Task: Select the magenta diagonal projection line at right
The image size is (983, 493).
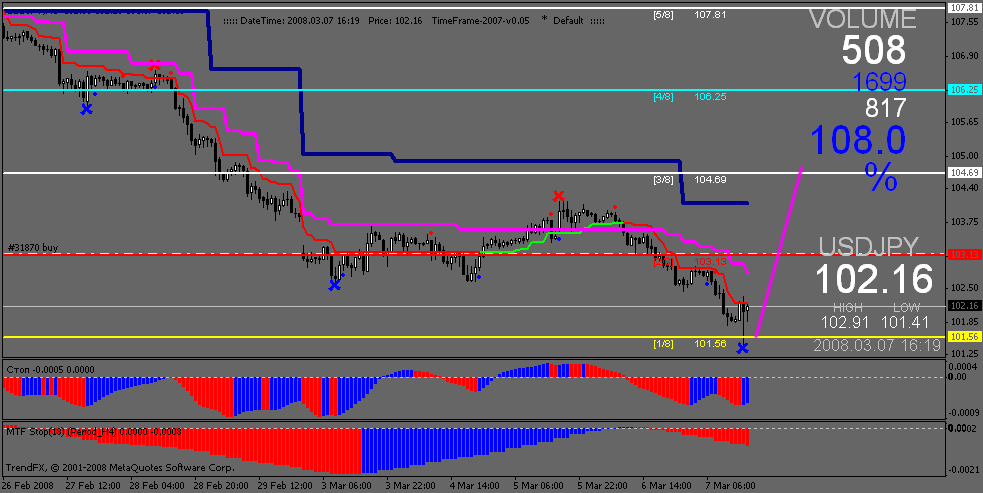Action: 779,252
